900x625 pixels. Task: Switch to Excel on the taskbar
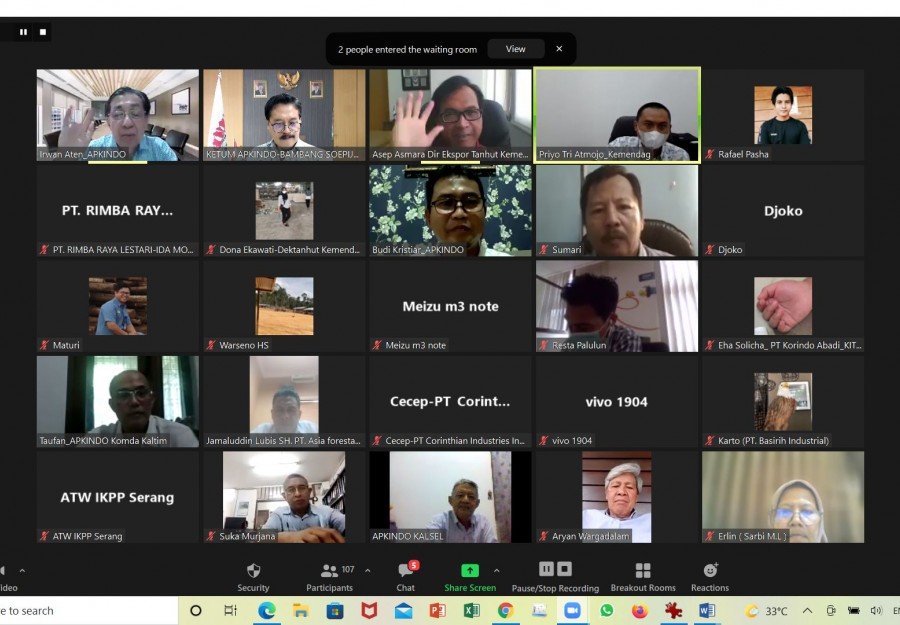[471, 611]
